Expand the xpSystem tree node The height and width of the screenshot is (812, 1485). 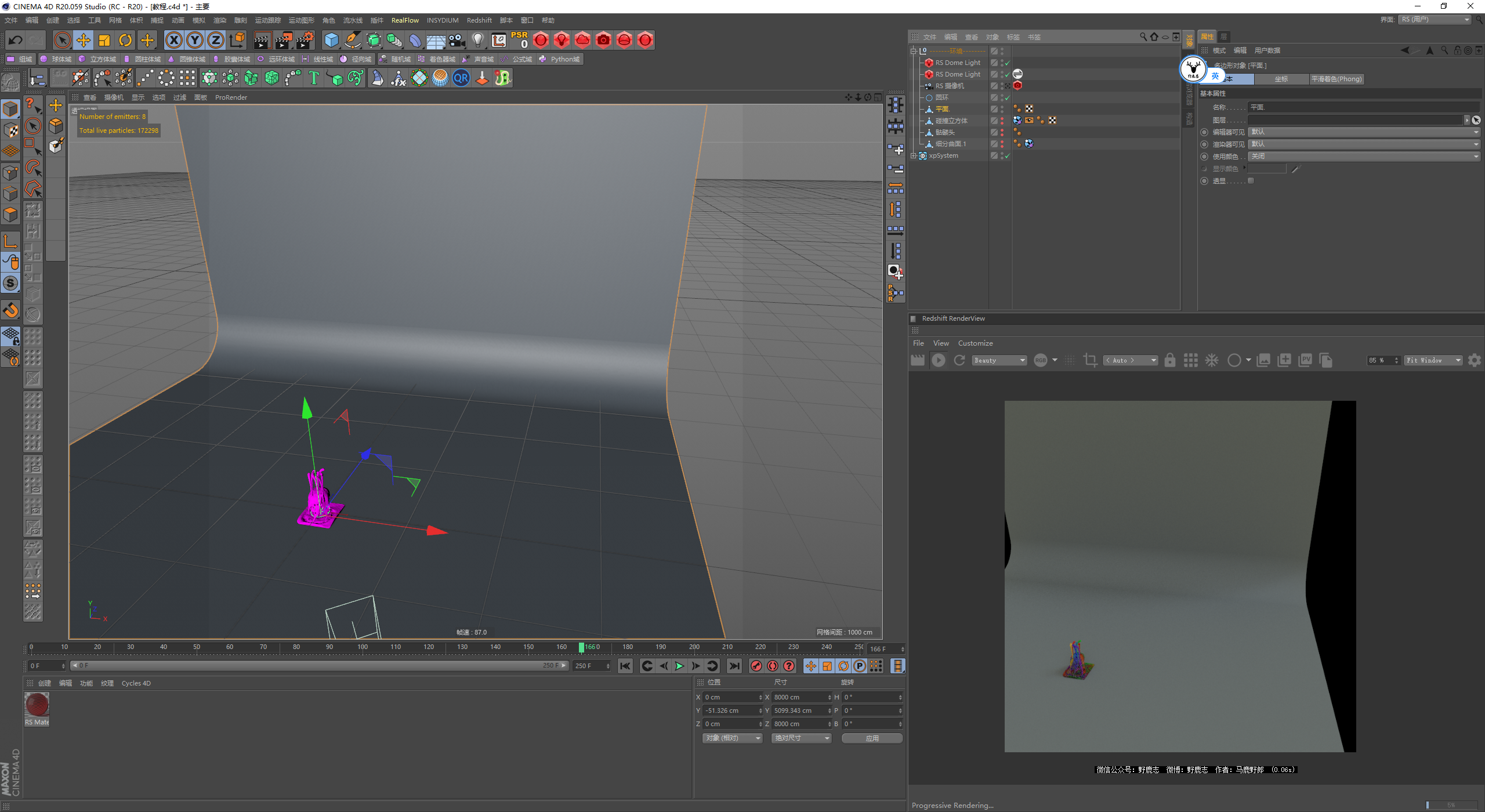914,155
